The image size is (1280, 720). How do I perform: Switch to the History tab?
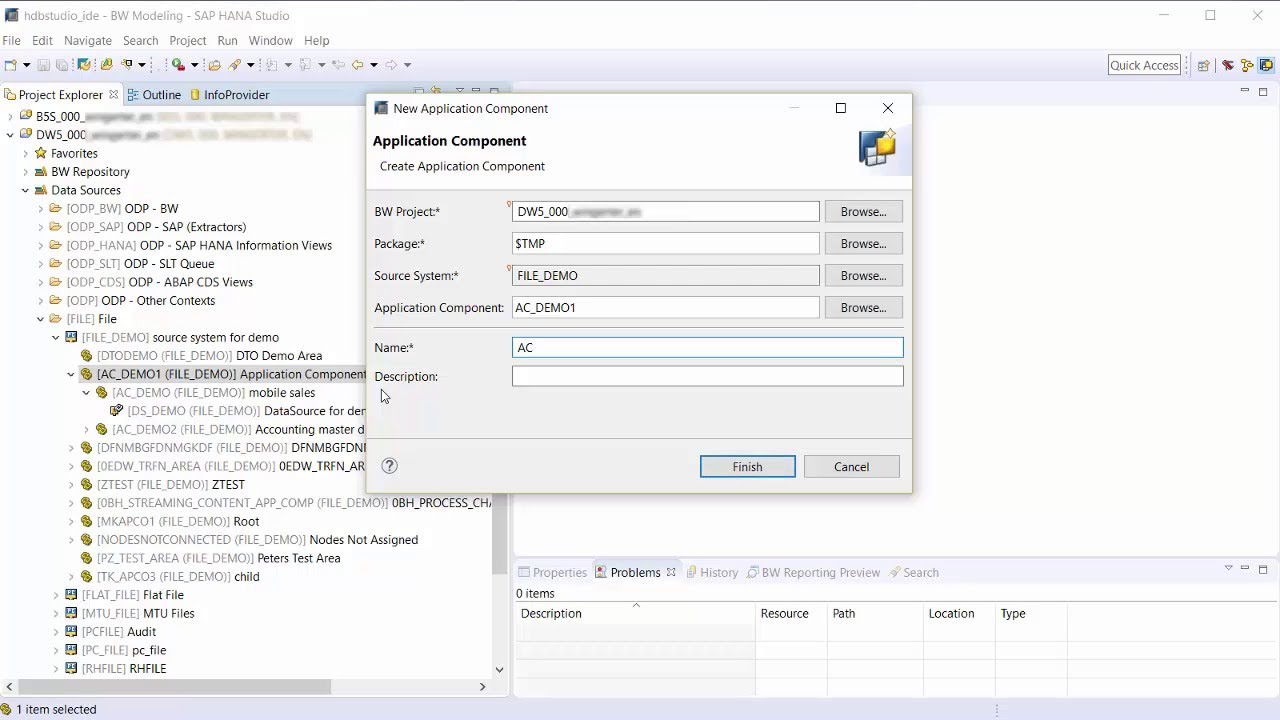pos(711,573)
